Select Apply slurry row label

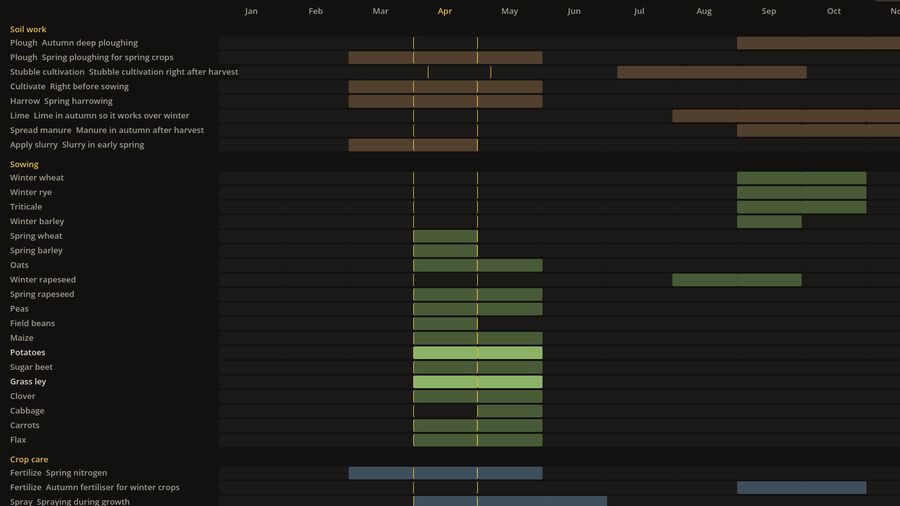click(x=77, y=145)
